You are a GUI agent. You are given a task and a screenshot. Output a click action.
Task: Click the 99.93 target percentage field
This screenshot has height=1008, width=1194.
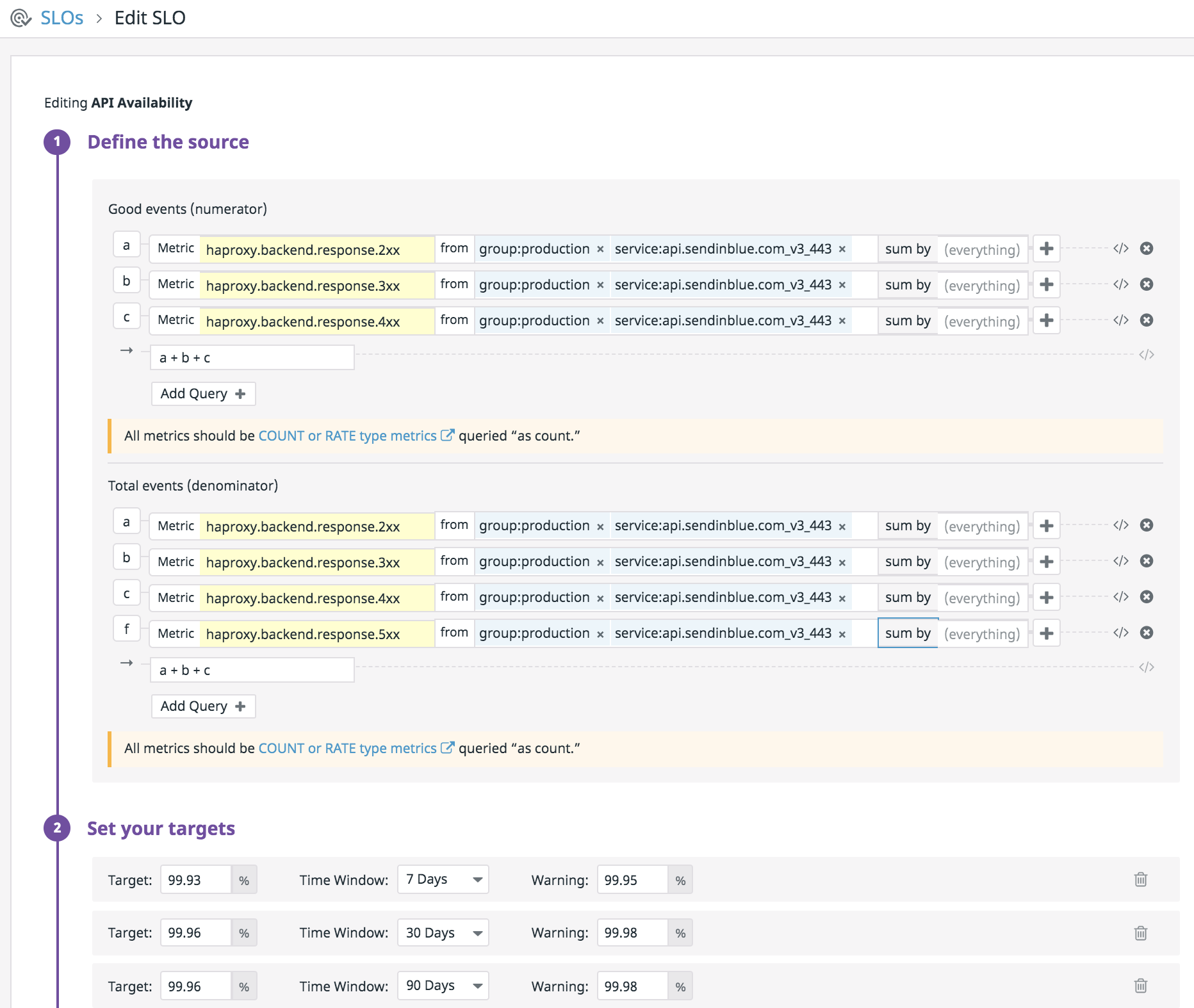click(195, 880)
